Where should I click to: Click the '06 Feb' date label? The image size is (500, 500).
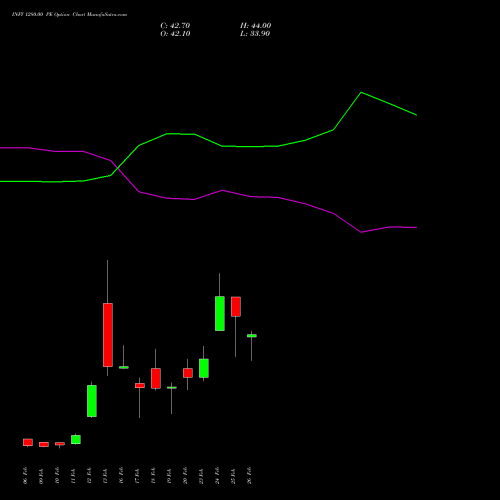click(25, 475)
